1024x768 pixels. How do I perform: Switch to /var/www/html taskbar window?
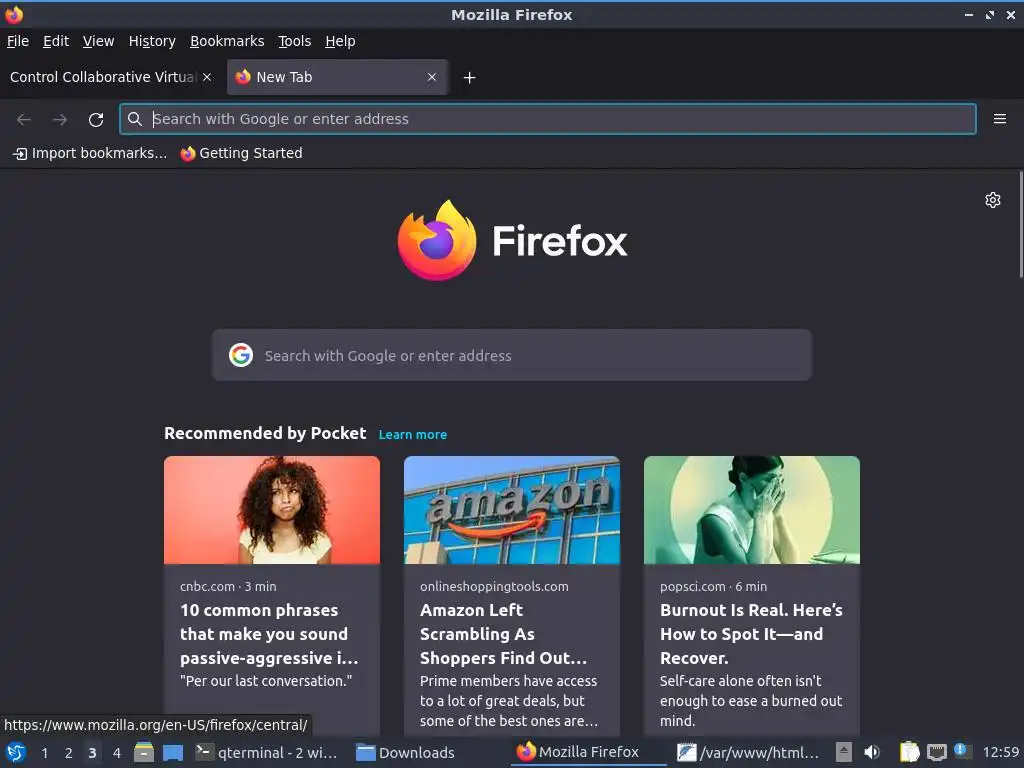[x=748, y=753]
